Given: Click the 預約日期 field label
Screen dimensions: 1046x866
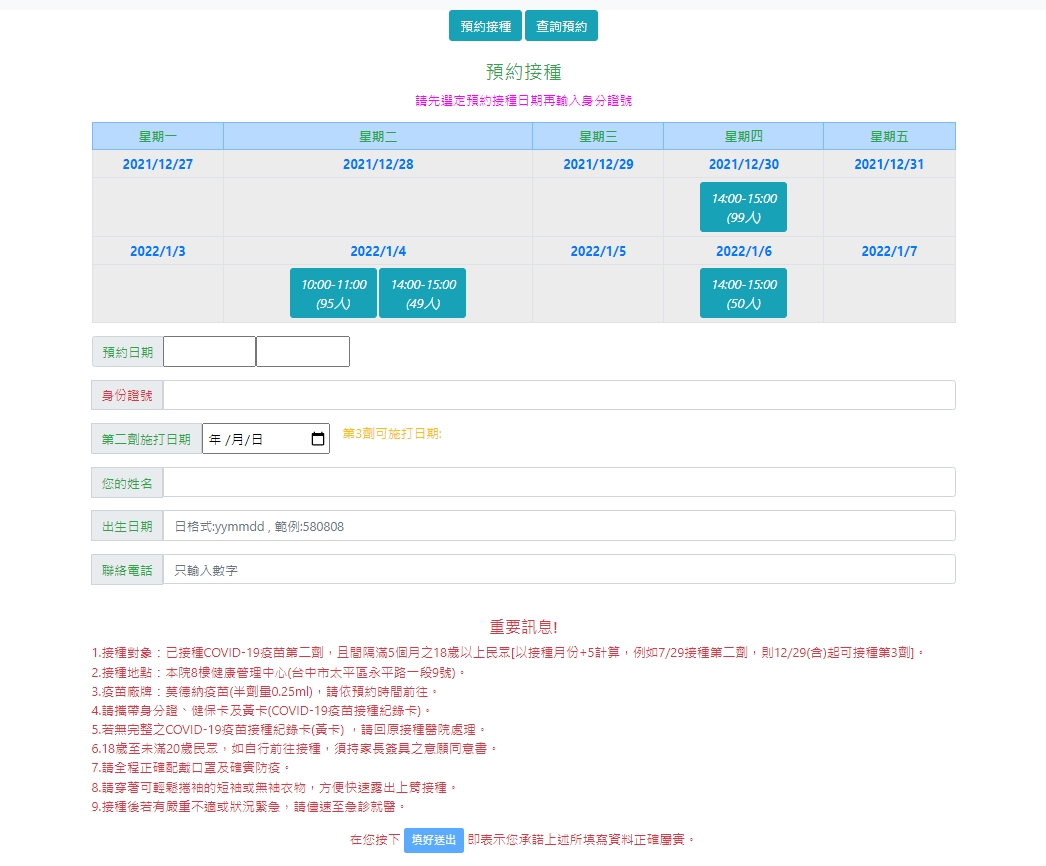Looking at the screenshot, I should pos(127,352).
